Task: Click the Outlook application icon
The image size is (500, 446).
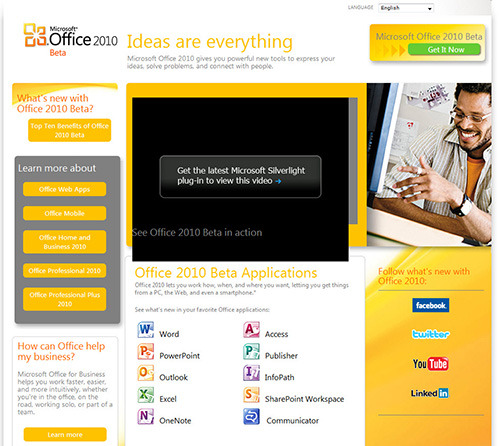Action: (146, 373)
